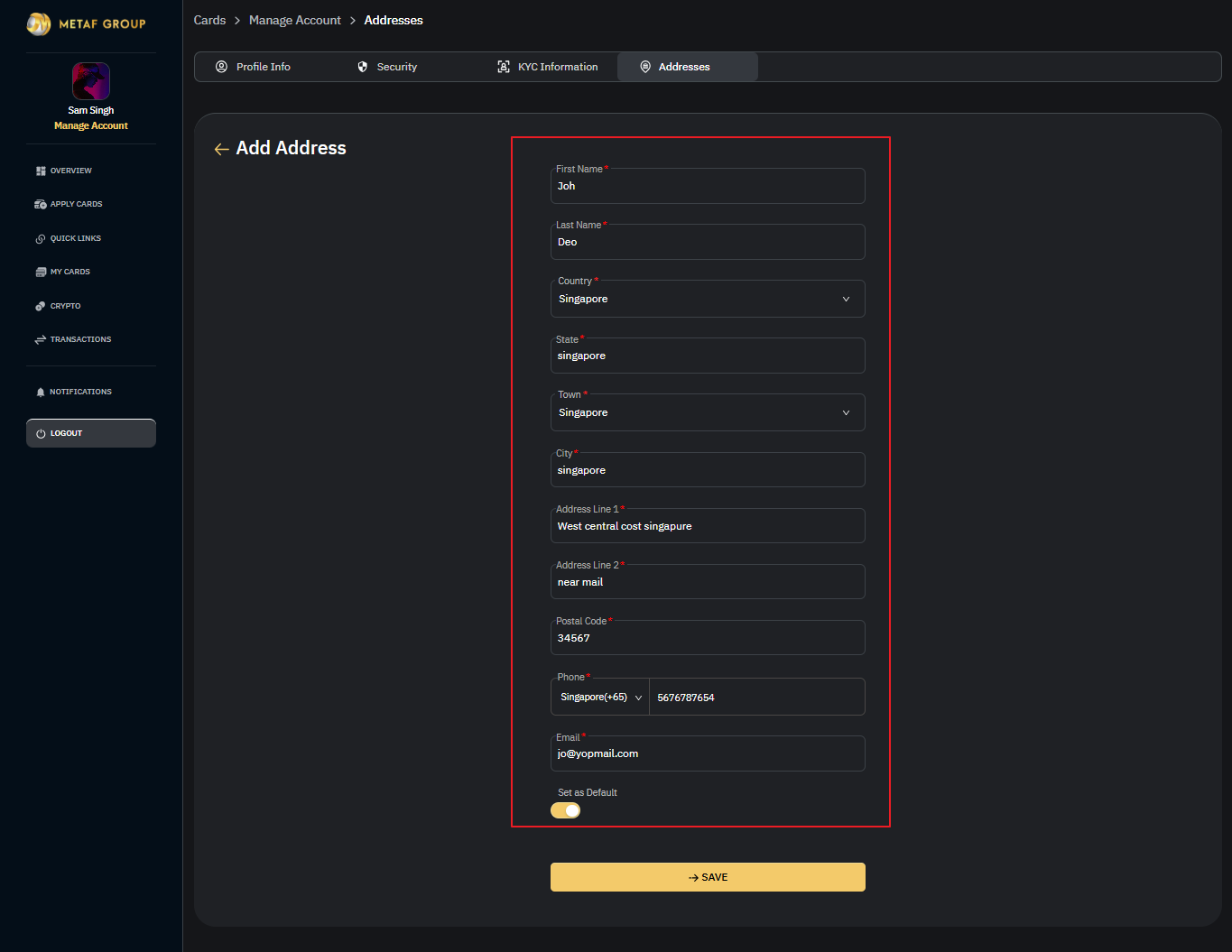Open Transactions in the sidebar menu
Viewport: 1232px width, 952px height.
tap(81, 339)
